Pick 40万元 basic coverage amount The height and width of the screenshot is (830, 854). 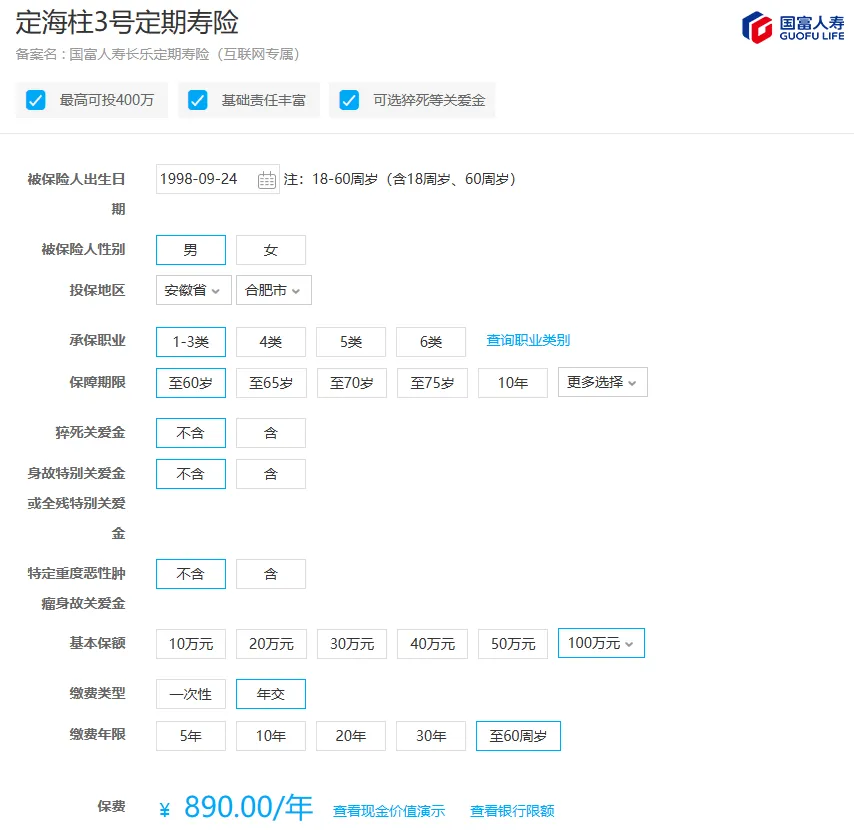coord(432,644)
